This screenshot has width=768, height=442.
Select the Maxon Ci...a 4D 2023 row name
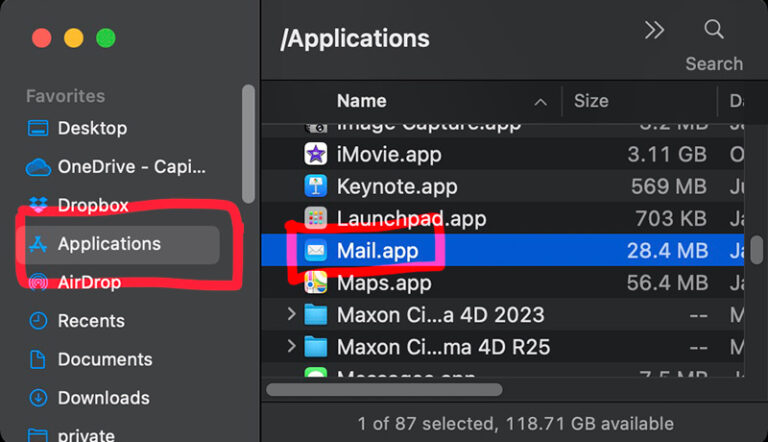point(440,315)
